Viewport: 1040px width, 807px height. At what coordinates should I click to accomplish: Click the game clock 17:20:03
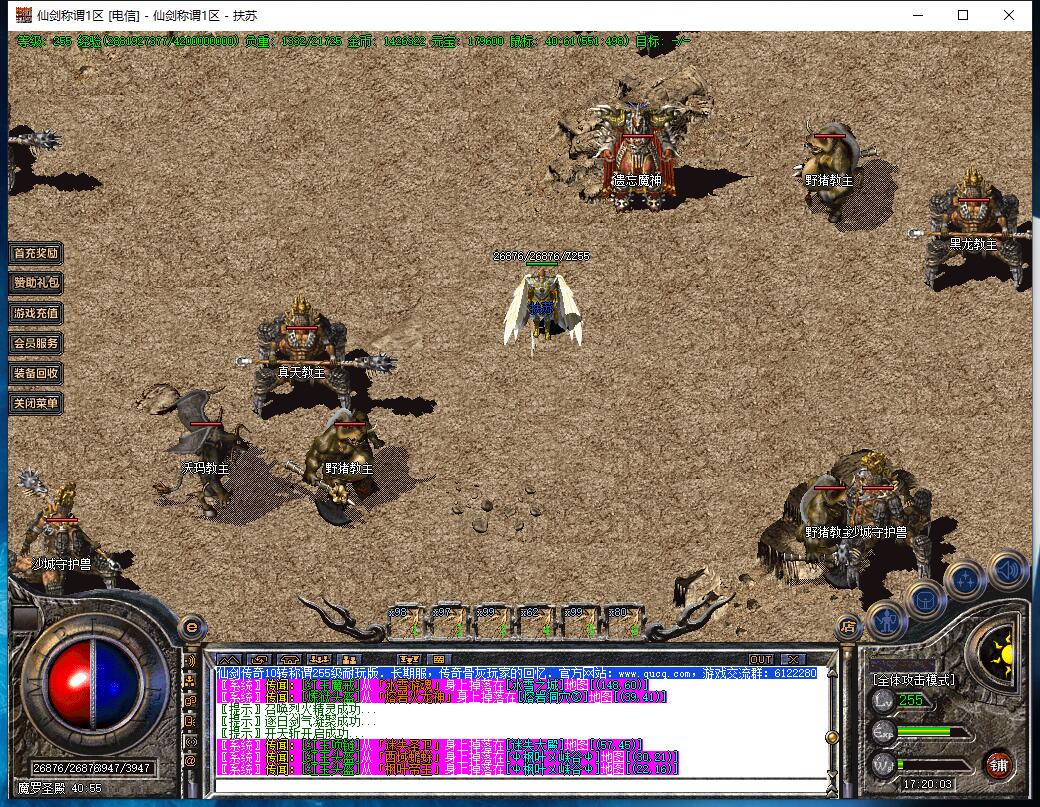pyautogui.click(x=927, y=784)
